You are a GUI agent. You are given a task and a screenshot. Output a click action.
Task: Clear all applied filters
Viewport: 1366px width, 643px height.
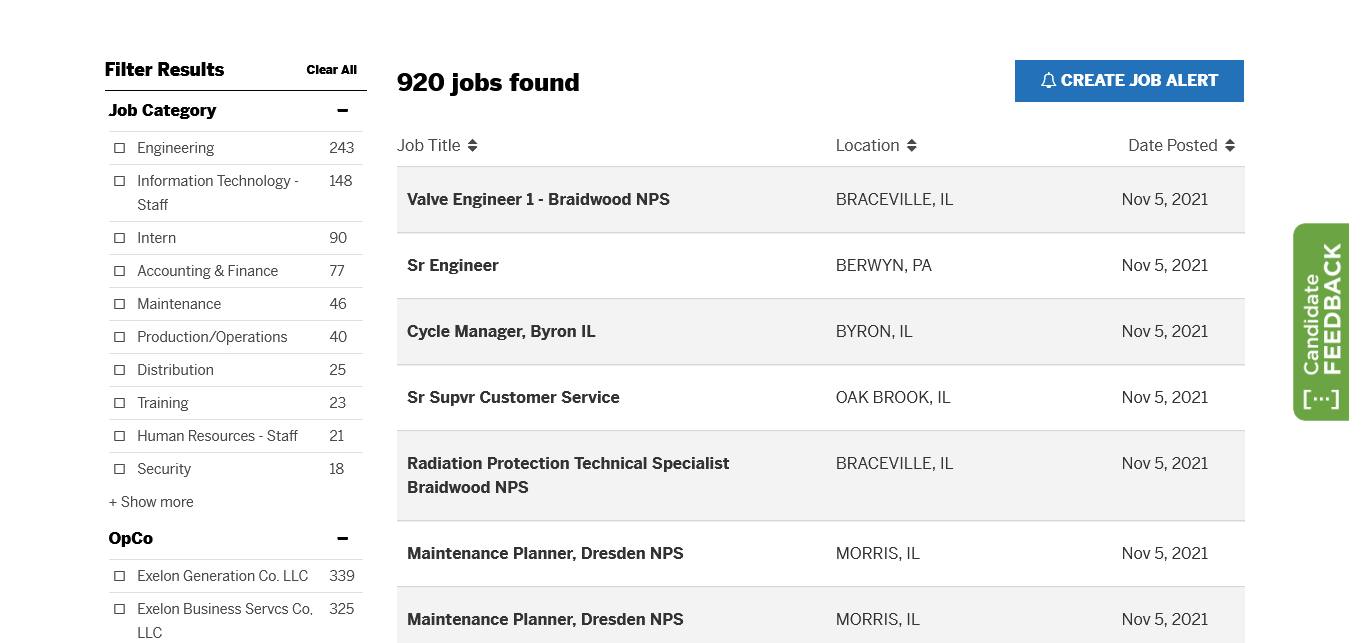coord(331,70)
